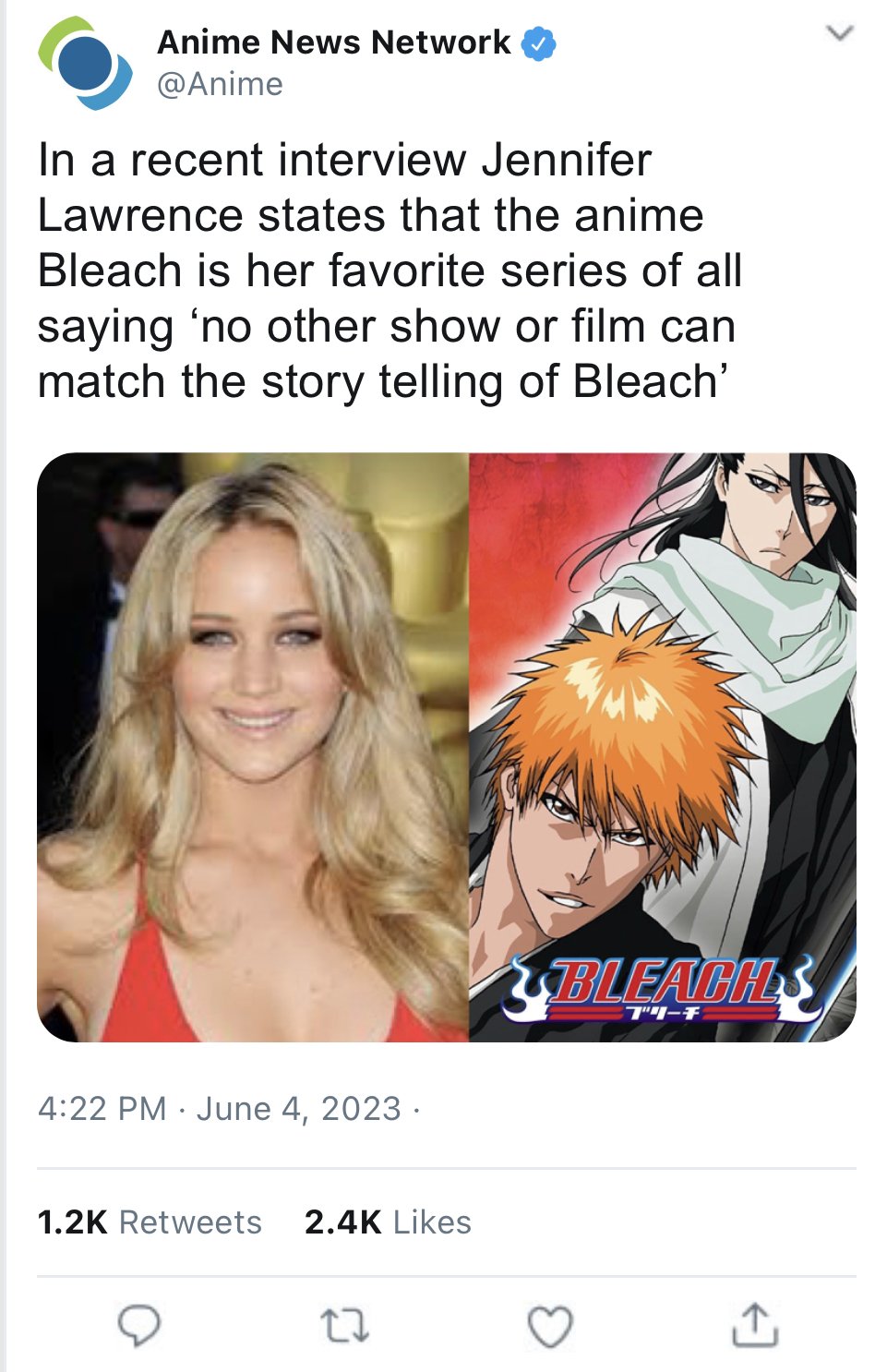View the 2.4K Likes list
887x1372 pixels.
388,1222
